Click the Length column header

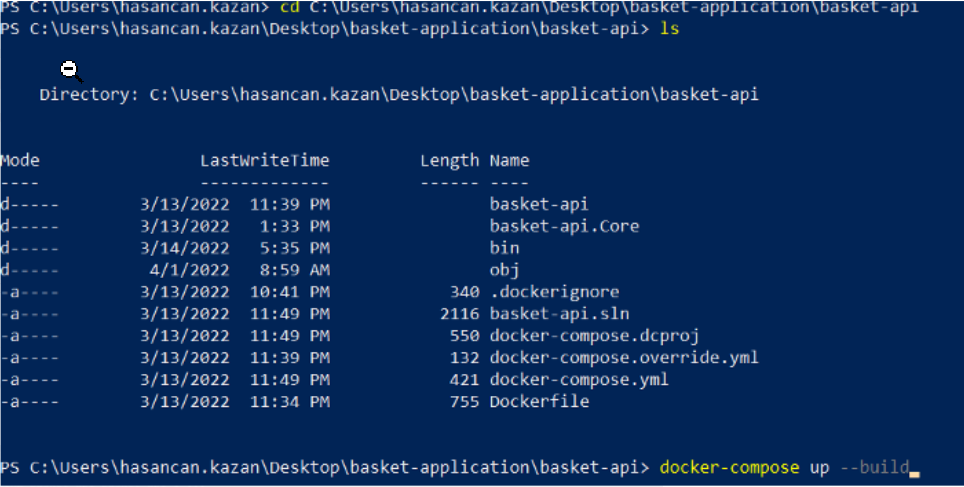[x=449, y=161]
